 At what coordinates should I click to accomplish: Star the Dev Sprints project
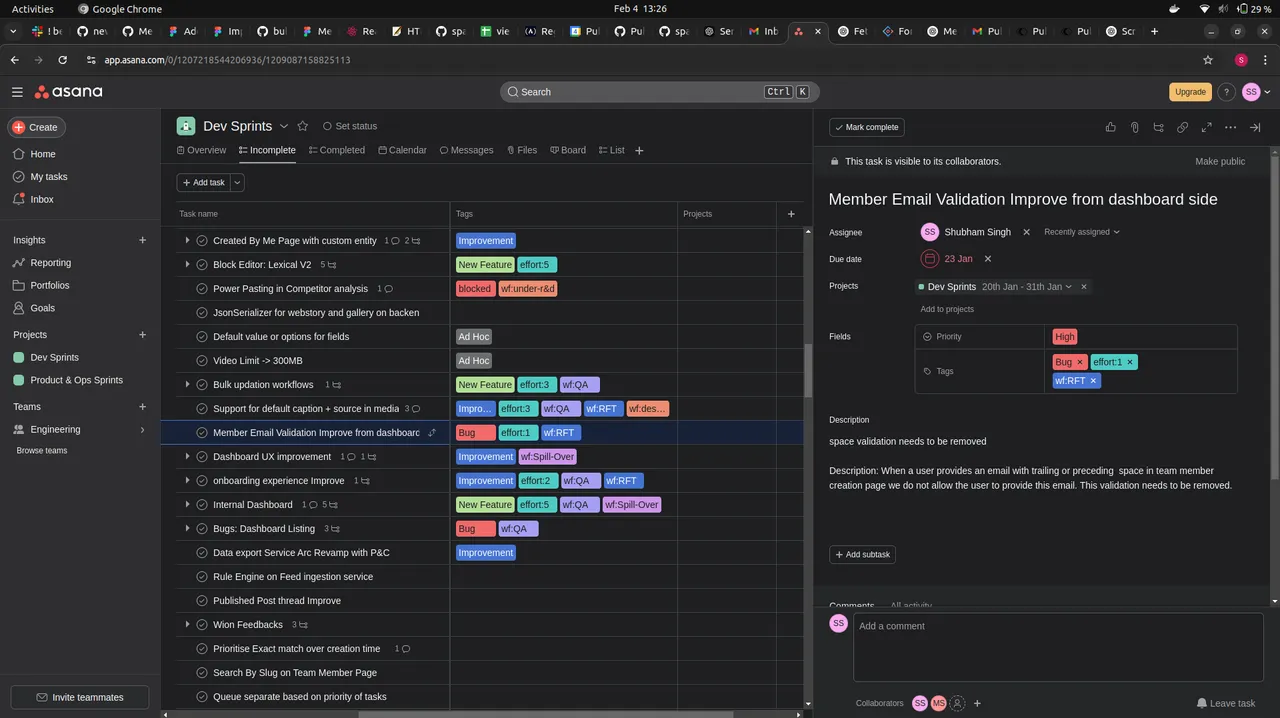303,126
